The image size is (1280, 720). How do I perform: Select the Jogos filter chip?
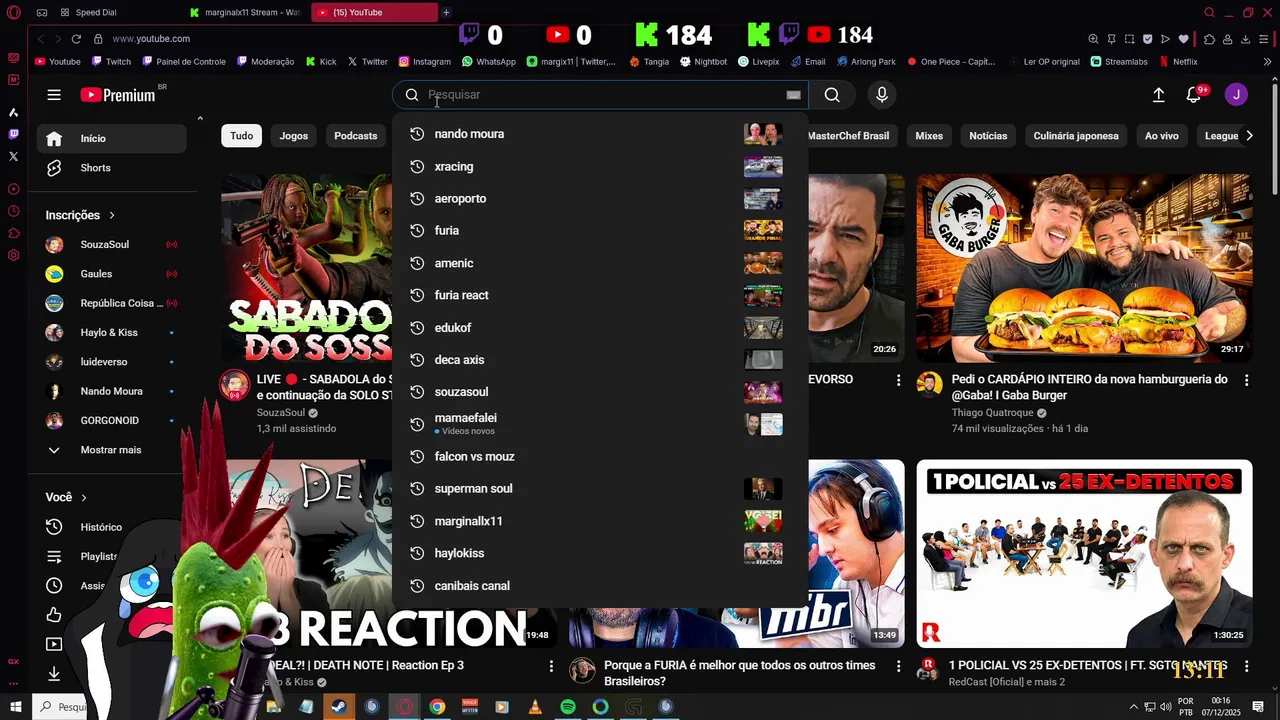294,136
